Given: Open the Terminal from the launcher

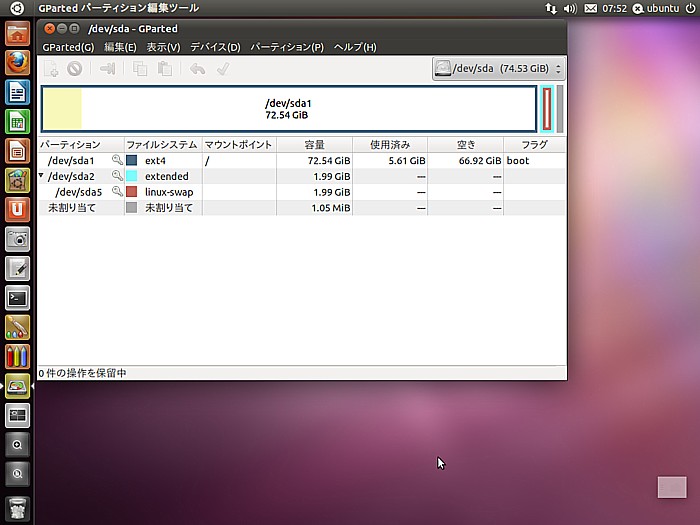Looking at the screenshot, I should point(17,298).
